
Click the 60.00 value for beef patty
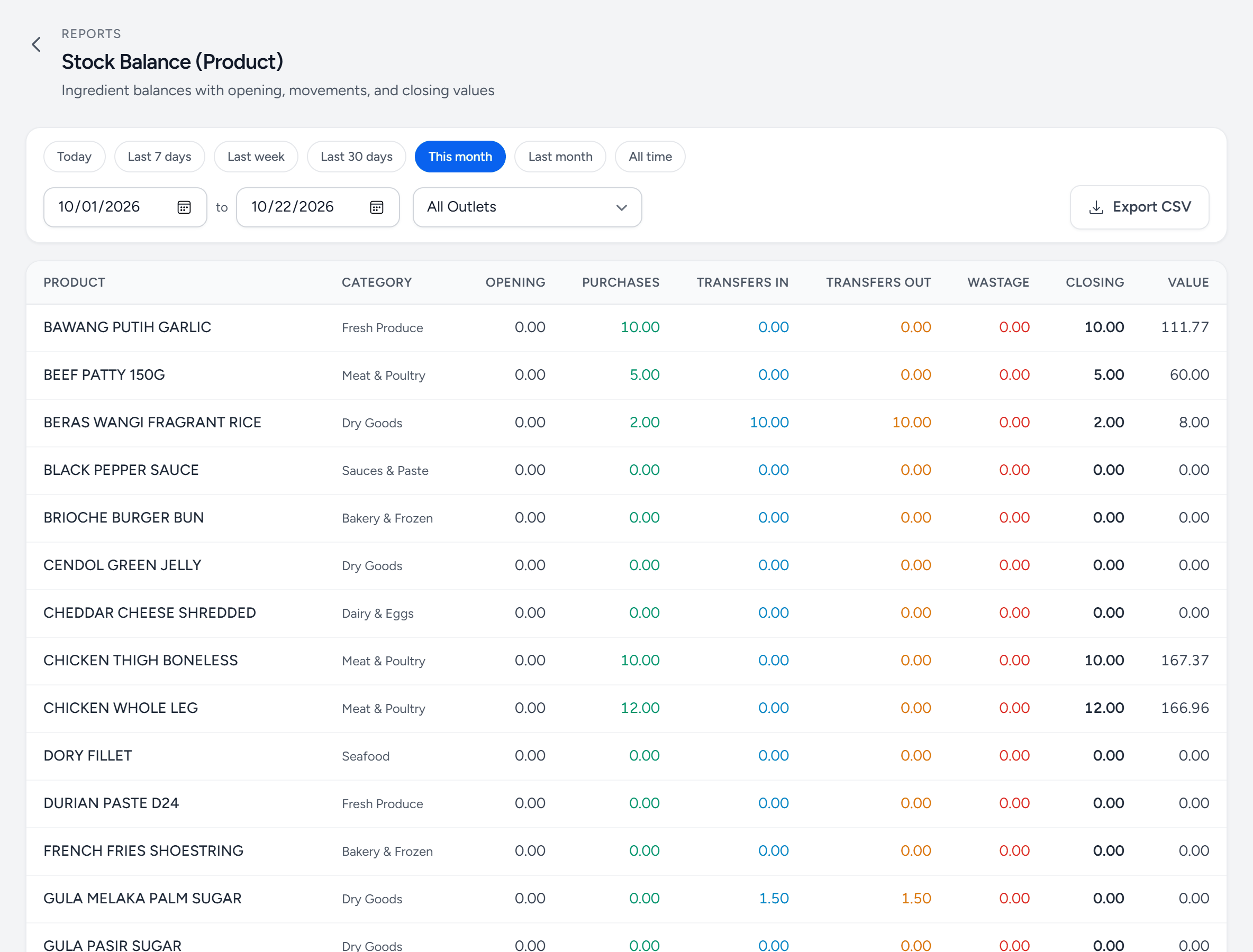pos(1190,375)
